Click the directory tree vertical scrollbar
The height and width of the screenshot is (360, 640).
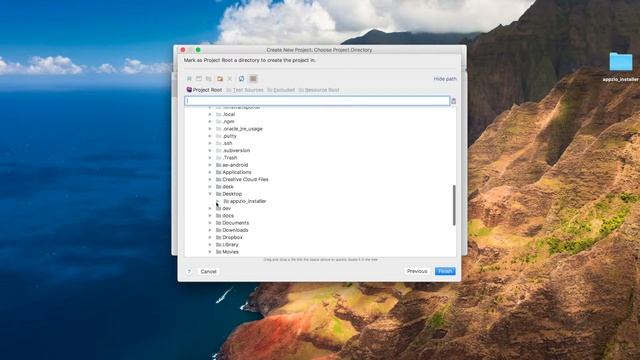[454, 205]
